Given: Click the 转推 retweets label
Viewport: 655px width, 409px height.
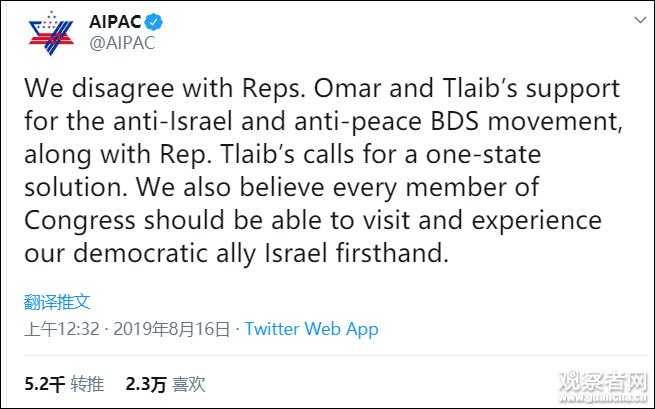Looking at the screenshot, I should pyautogui.click(x=88, y=382).
